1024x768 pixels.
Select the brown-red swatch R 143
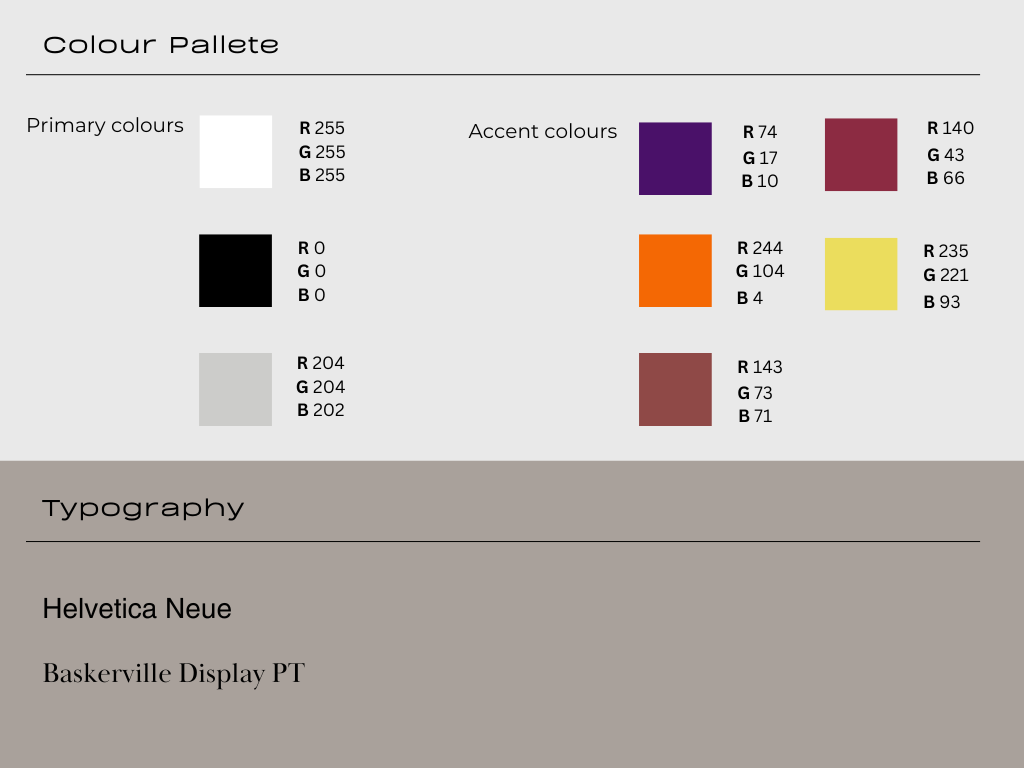675,389
